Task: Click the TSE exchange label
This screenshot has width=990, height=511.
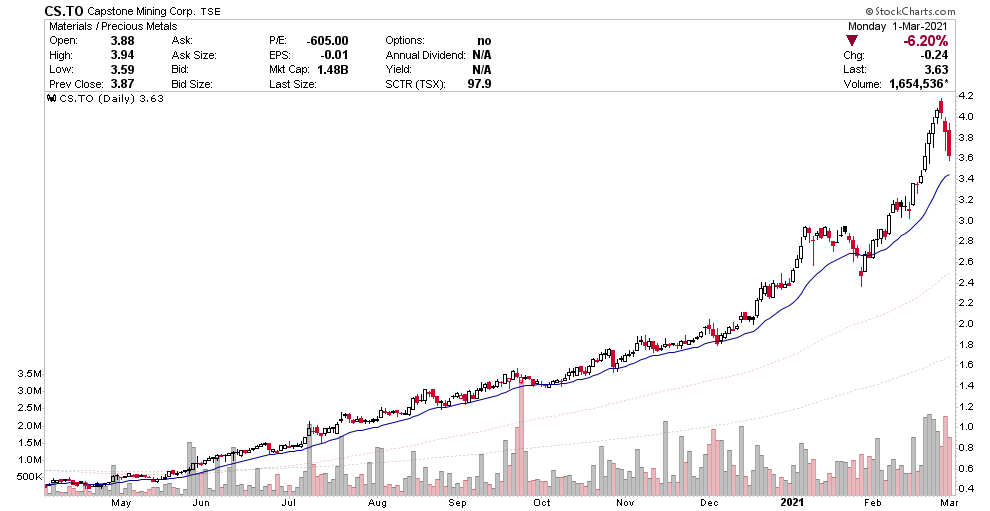Action: 208,11
